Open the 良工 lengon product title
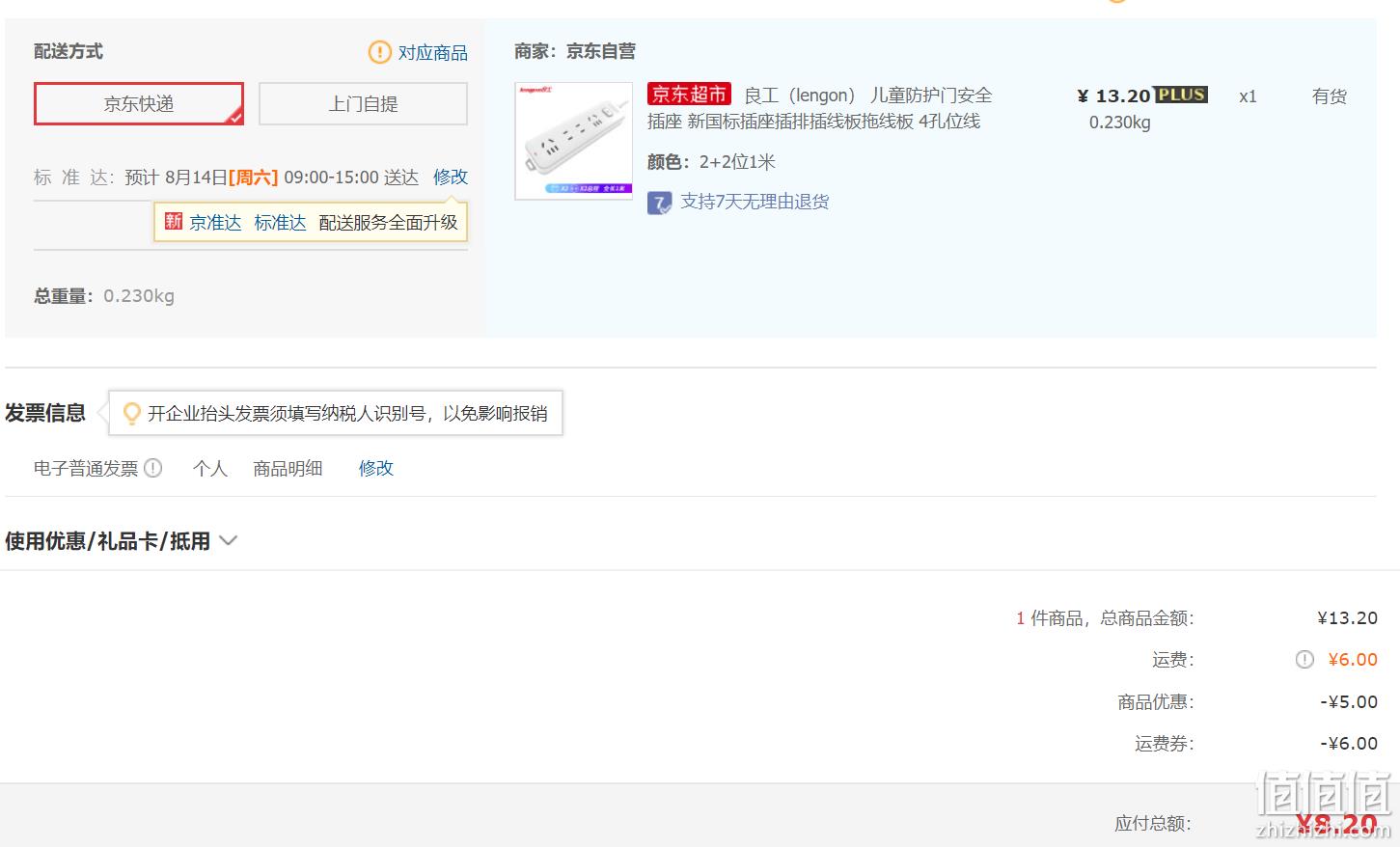Screen dimensions: 1400x847 (x=819, y=108)
